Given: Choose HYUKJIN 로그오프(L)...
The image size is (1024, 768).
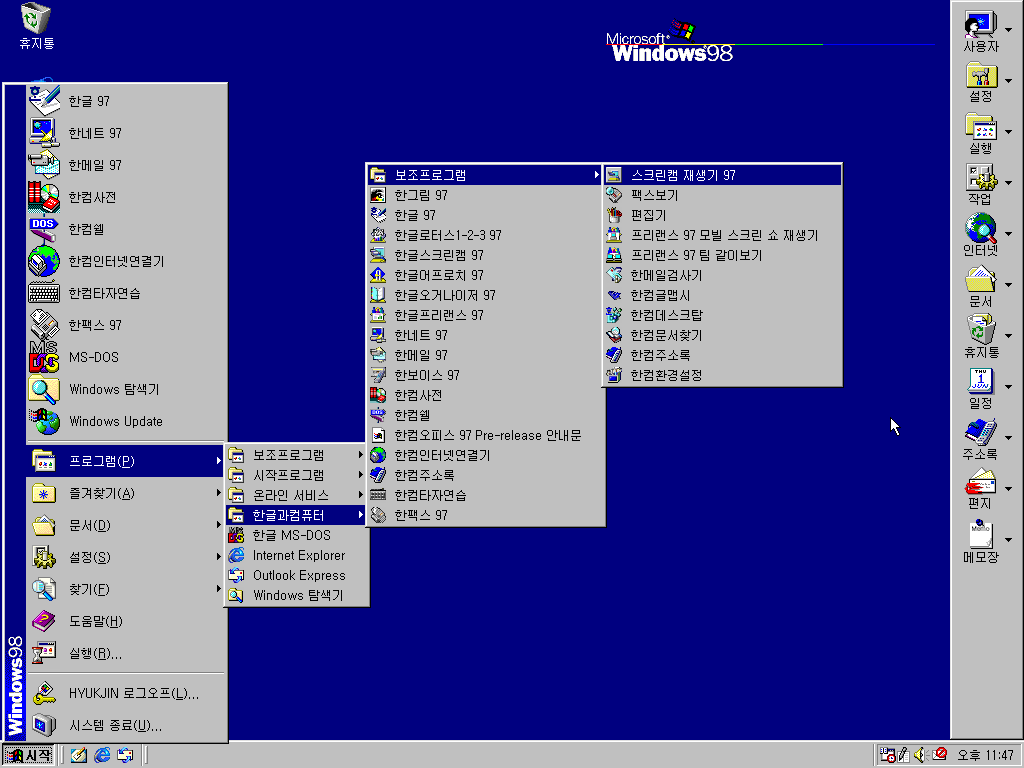Looking at the screenshot, I should [x=127, y=694].
